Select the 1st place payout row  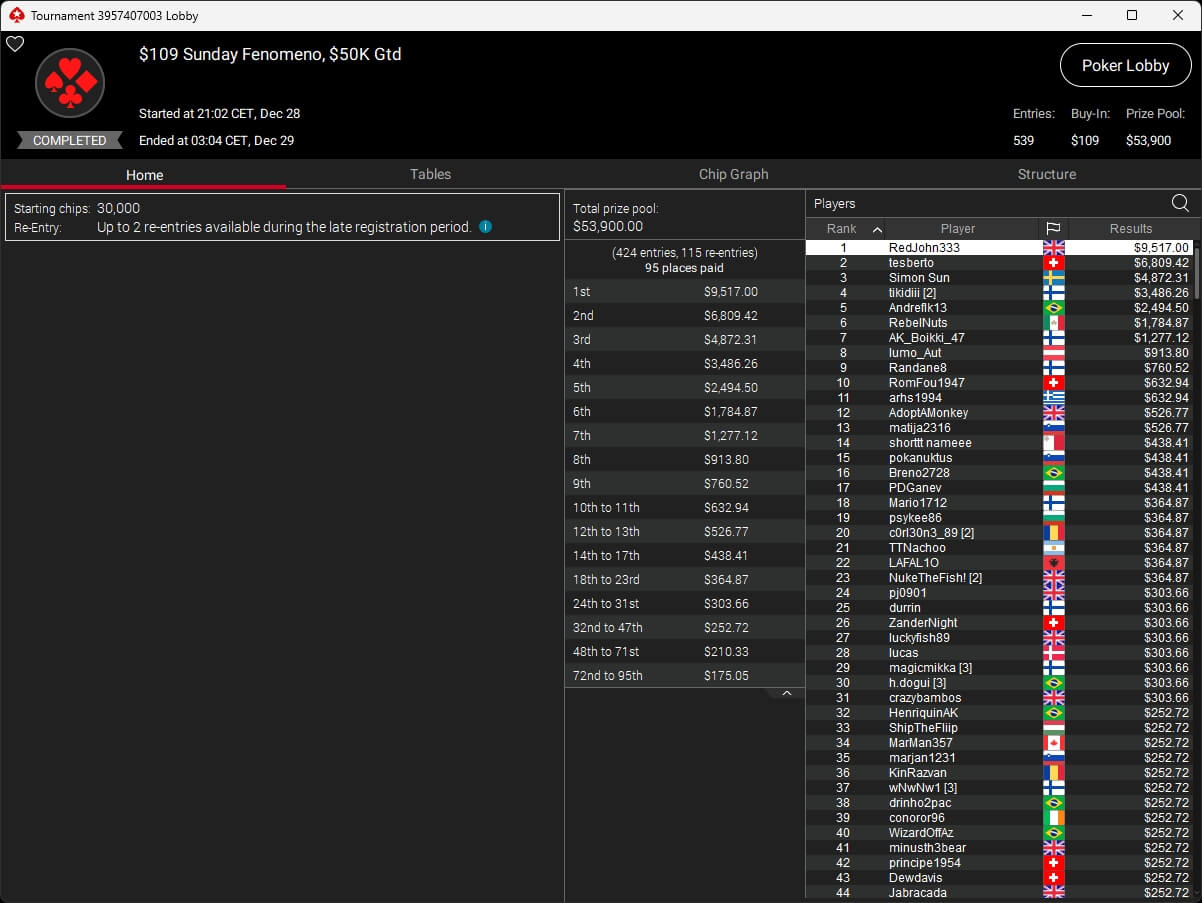(x=684, y=292)
